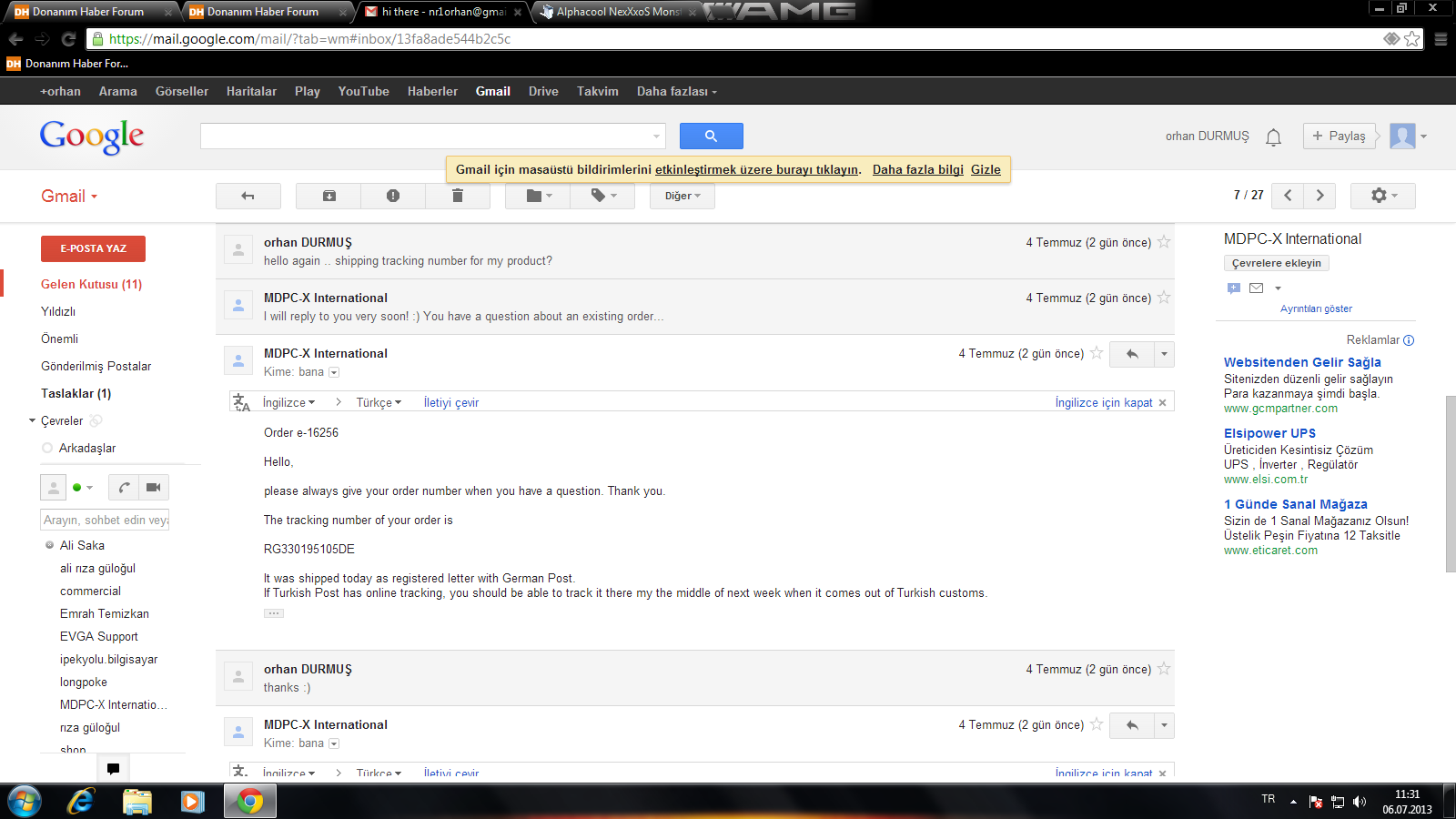This screenshot has height=819, width=1456.
Task: Open the settings gear menu
Action: [1383, 196]
